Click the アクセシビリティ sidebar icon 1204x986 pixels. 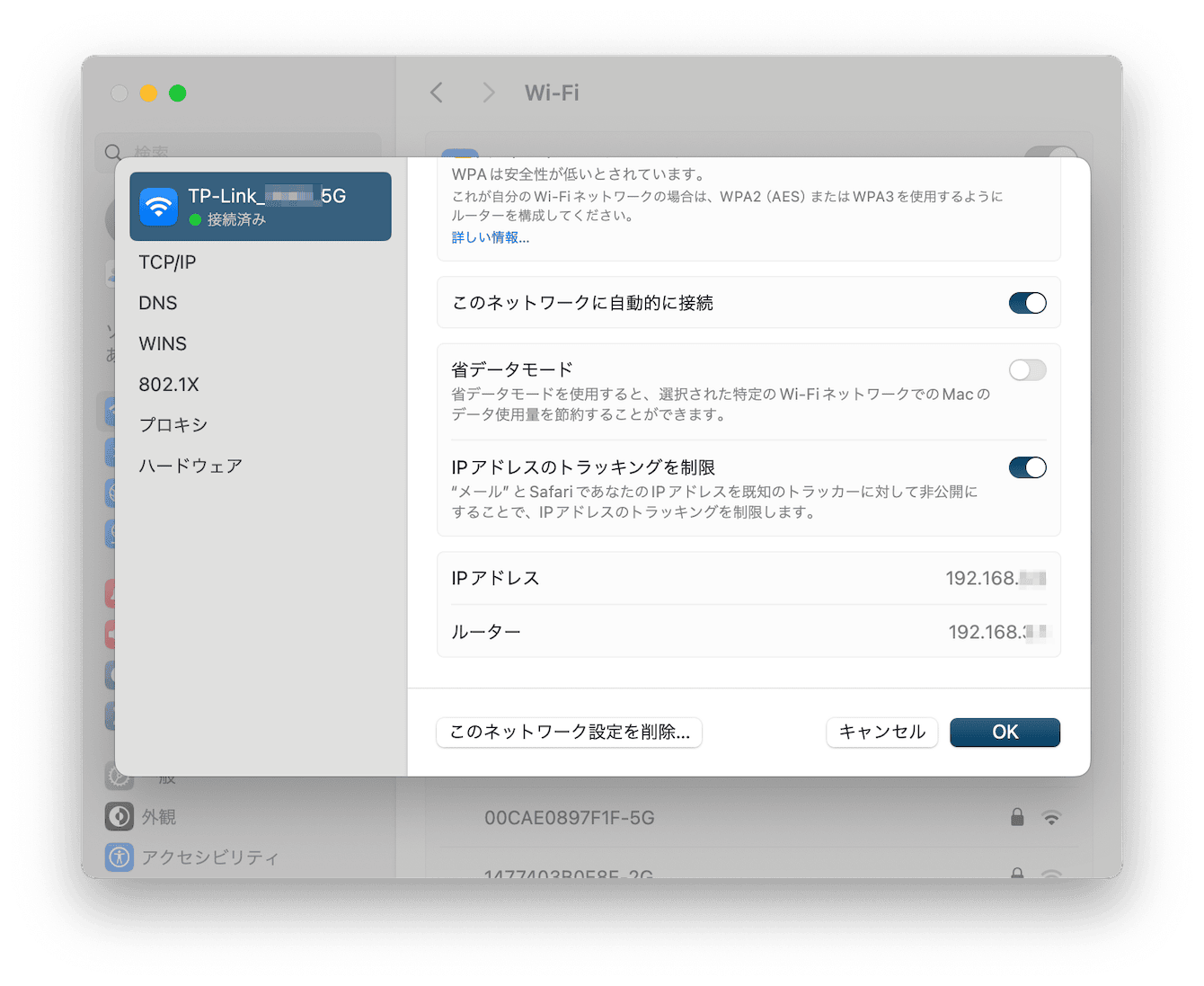[120, 857]
